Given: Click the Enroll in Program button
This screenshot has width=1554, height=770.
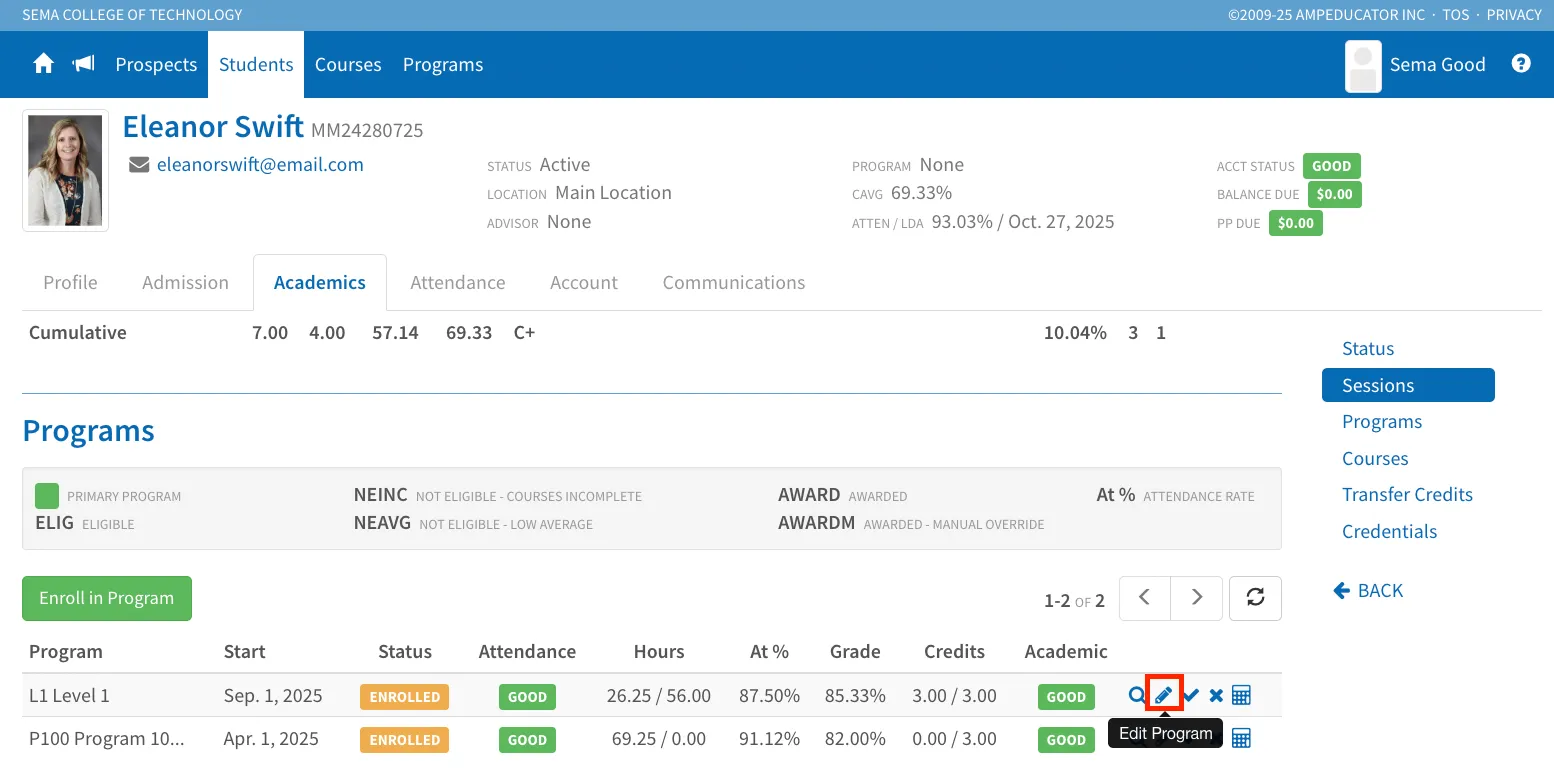Looking at the screenshot, I should [x=107, y=598].
